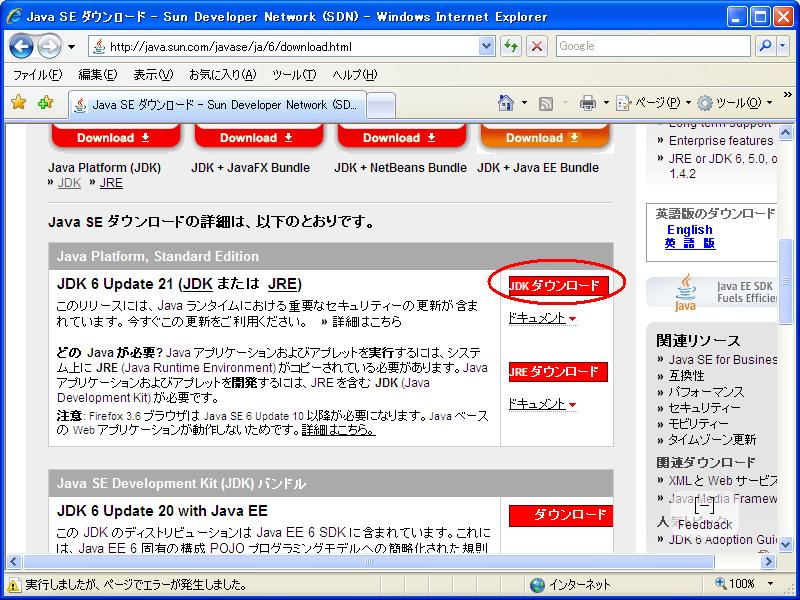Click the Stop loading red X icon
800x600 pixels.
tap(537, 47)
